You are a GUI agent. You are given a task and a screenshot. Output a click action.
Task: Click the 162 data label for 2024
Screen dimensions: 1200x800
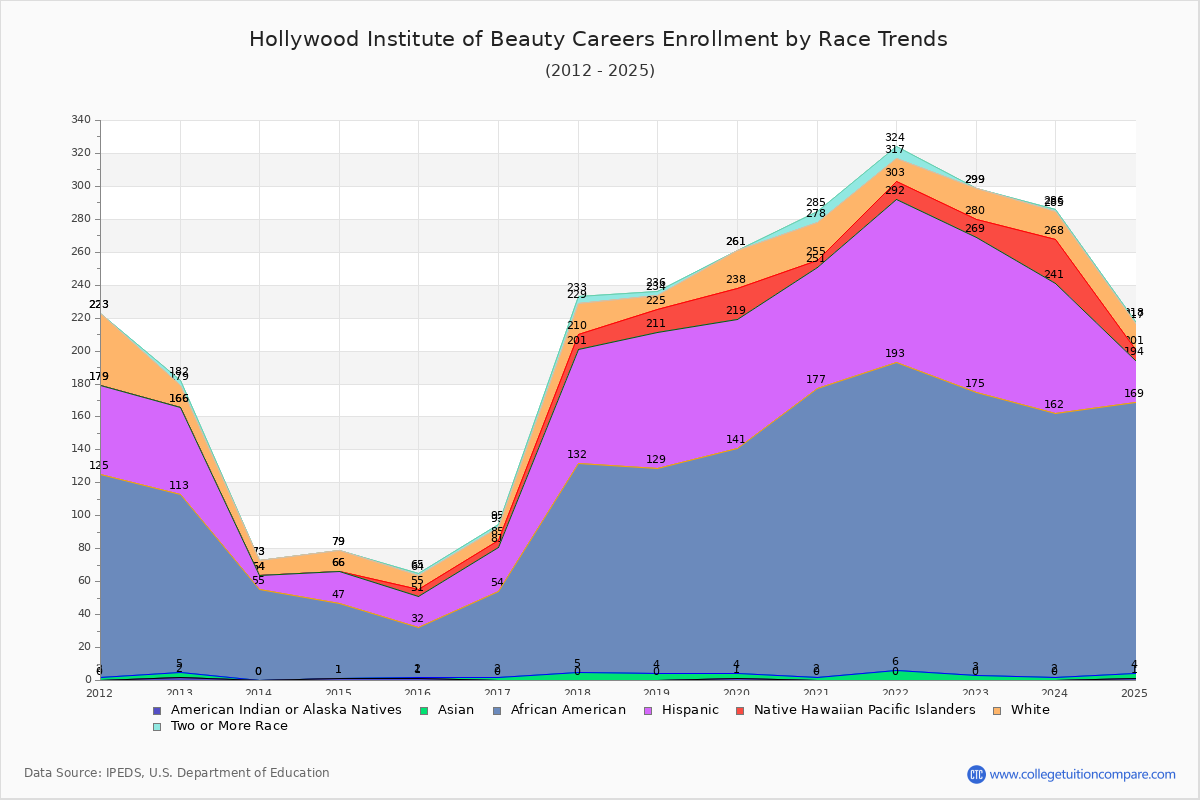pos(1054,405)
